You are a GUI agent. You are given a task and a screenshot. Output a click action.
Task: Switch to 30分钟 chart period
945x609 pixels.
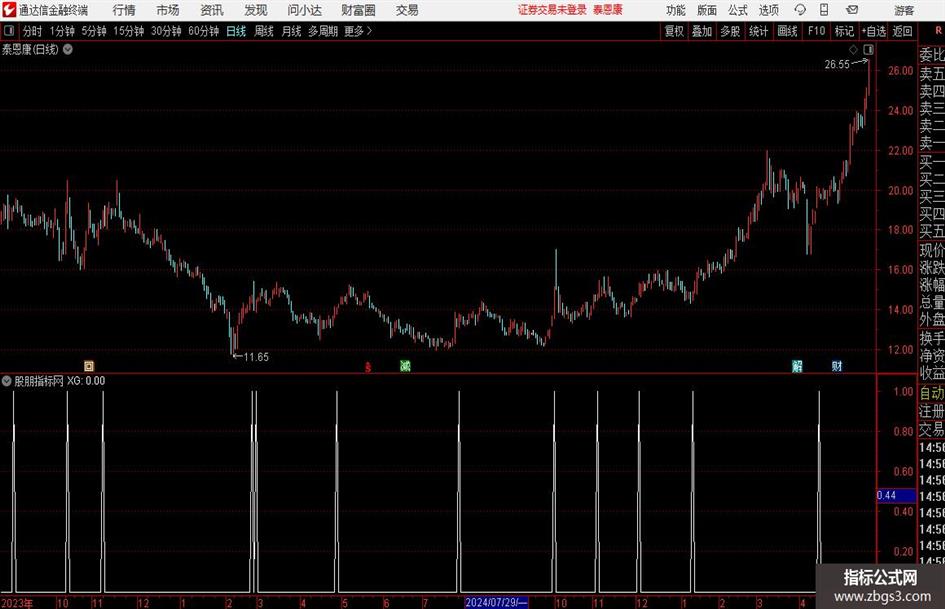166,31
